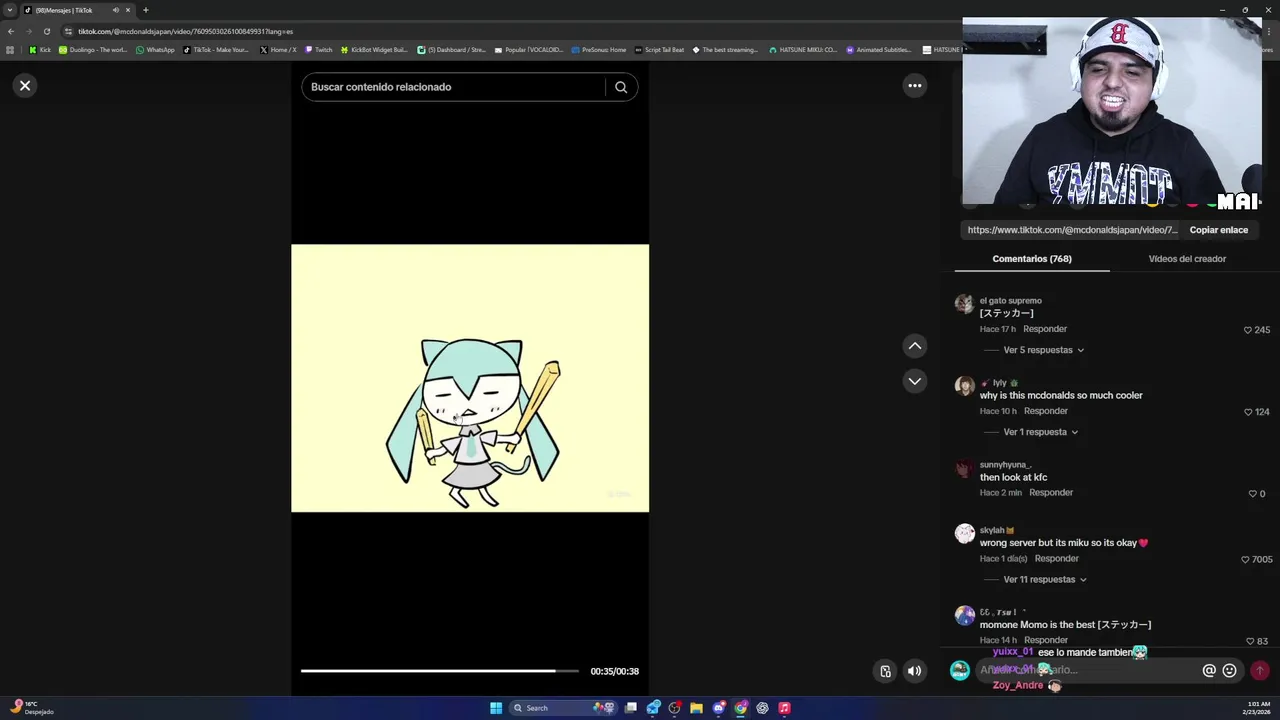Screen dimensions: 1280x720
Task: Reply to sunnyhyuna_'s comment
Action: click(x=1051, y=493)
